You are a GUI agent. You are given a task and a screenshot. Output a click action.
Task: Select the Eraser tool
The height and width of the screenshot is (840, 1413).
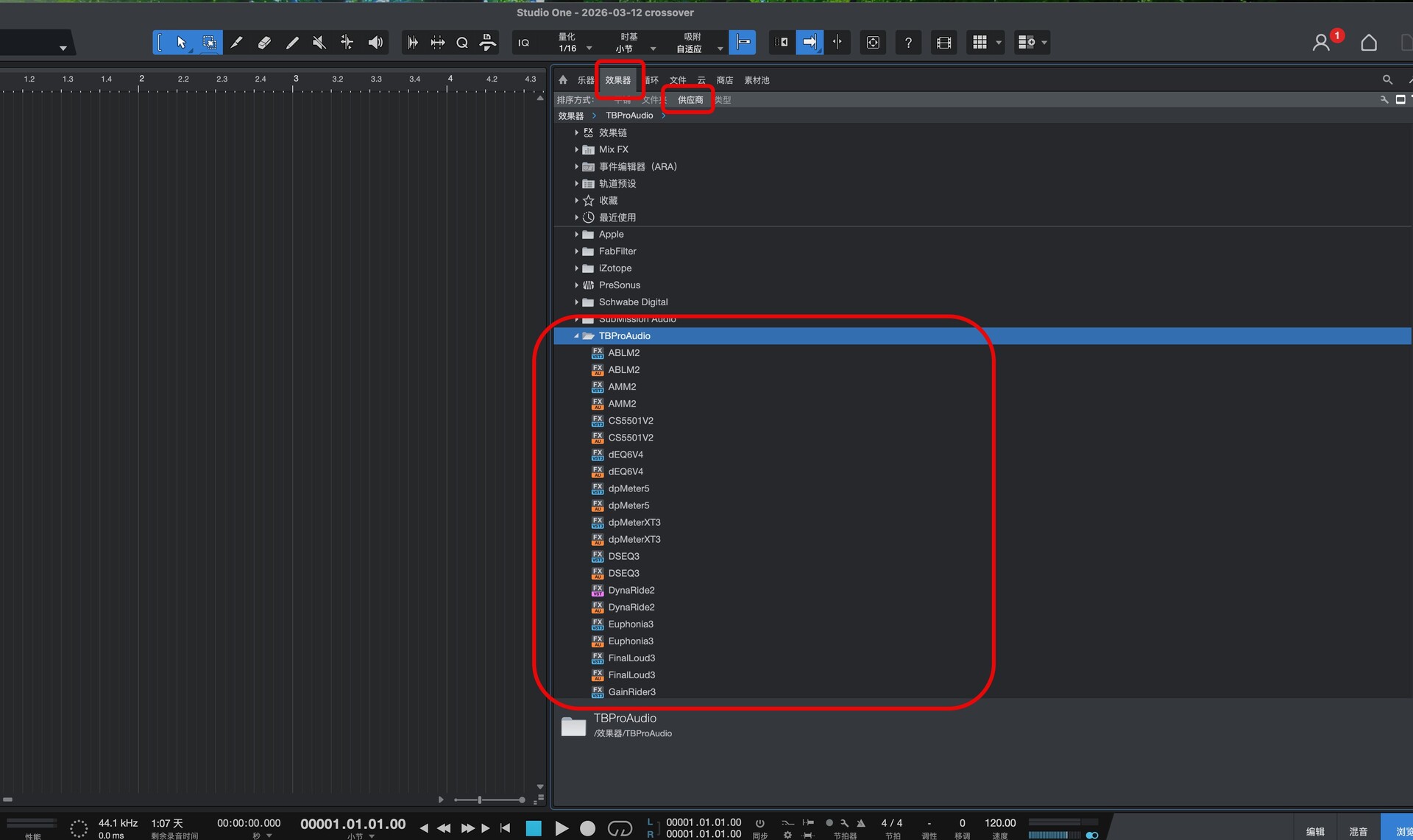264,43
